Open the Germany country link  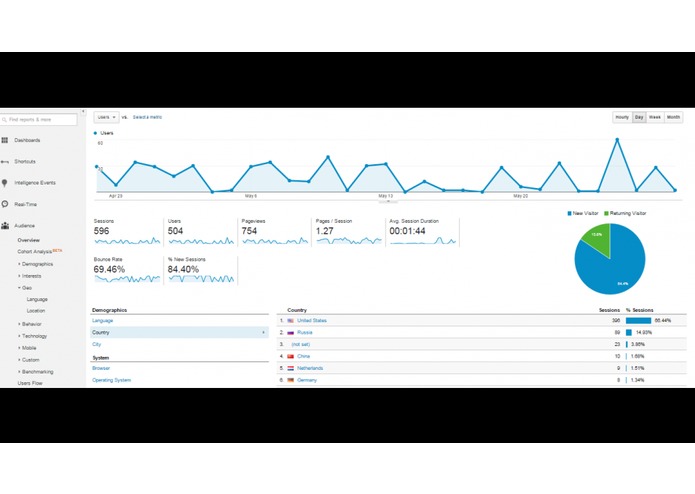tap(307, 380)
